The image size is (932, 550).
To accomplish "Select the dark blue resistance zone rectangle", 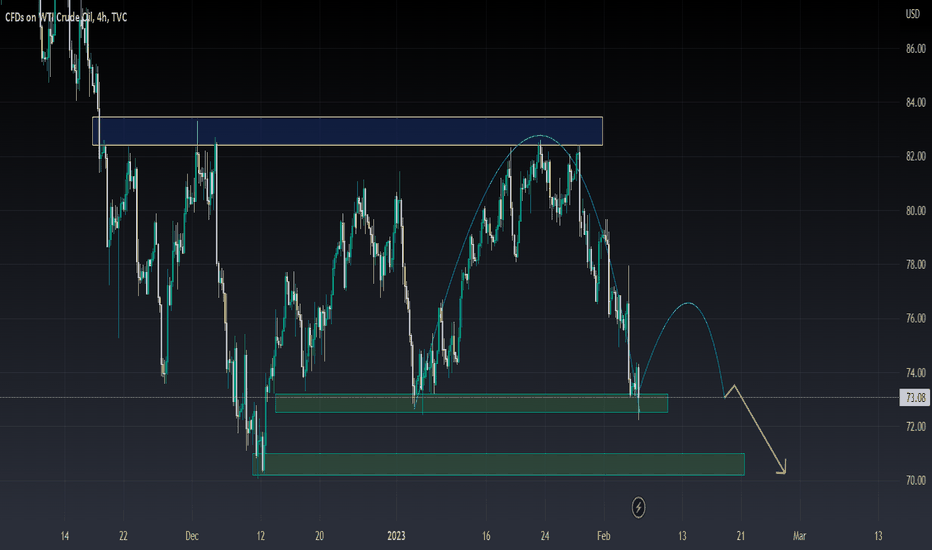I will point(348,131).
